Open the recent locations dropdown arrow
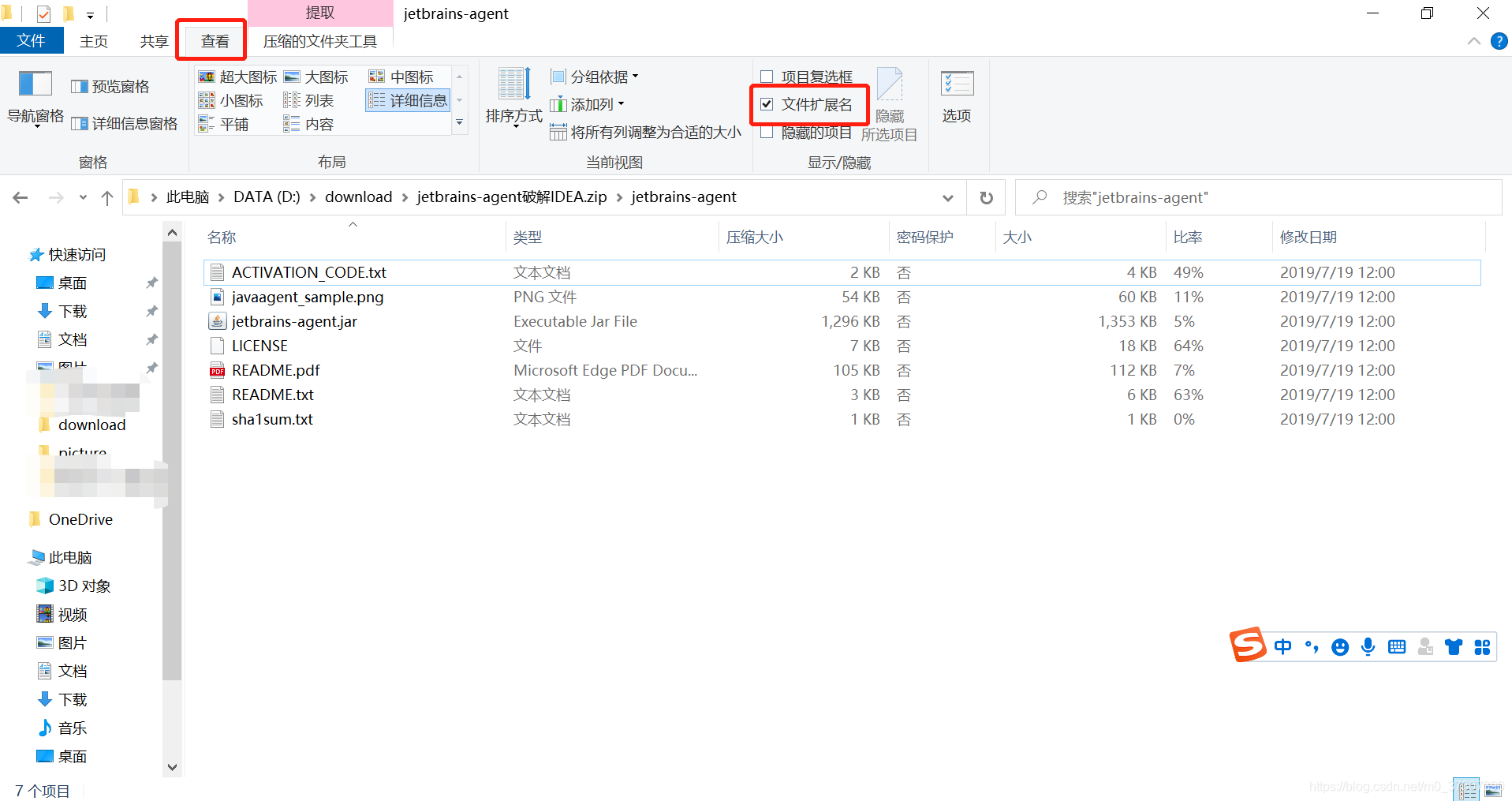This screenshot has width=1512, height=801. [x=83, y=197]
